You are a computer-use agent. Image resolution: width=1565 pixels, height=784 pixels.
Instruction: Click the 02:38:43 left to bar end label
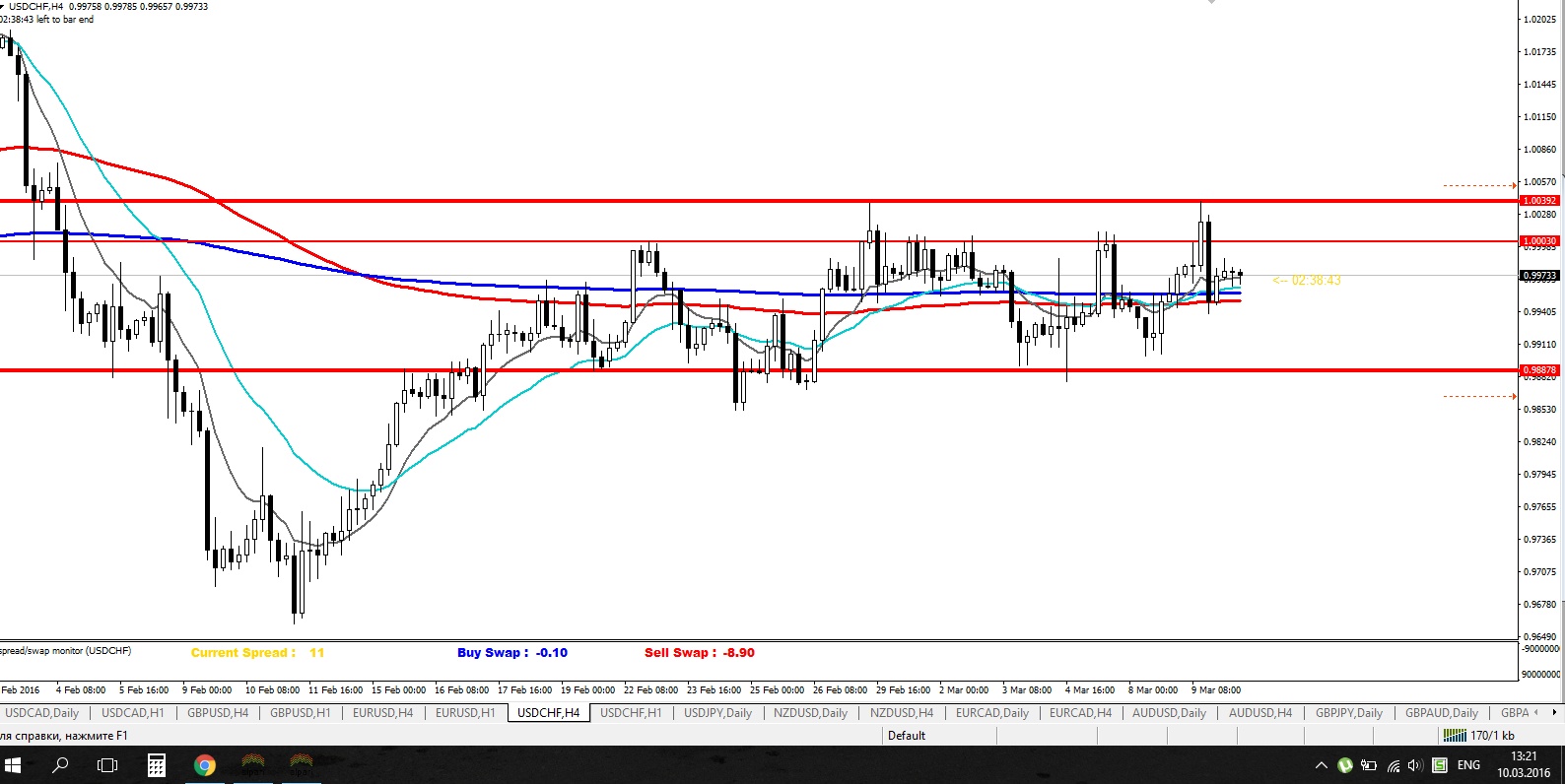pyautogui.click(x=47, y=19)
